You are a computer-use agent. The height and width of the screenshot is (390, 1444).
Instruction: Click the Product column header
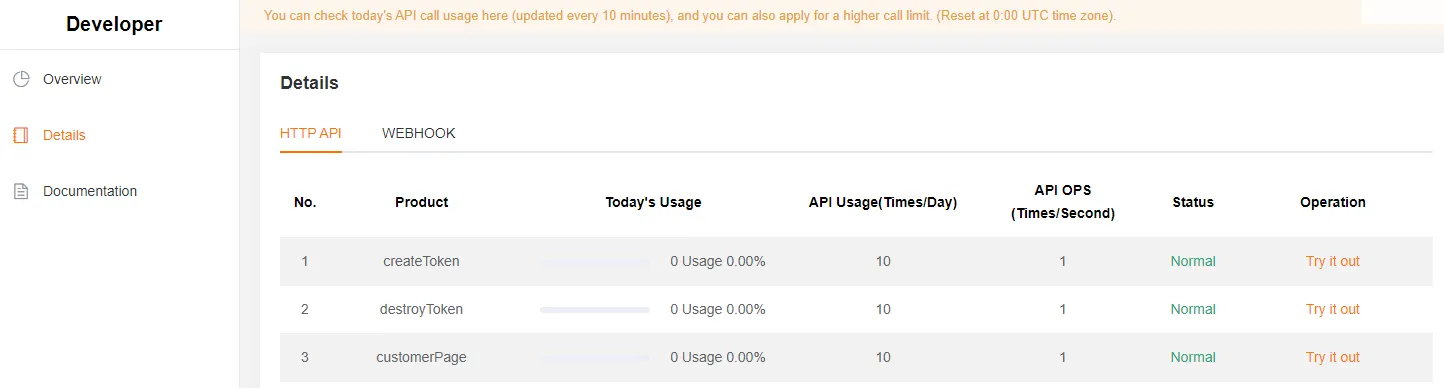tap(421, 202)
